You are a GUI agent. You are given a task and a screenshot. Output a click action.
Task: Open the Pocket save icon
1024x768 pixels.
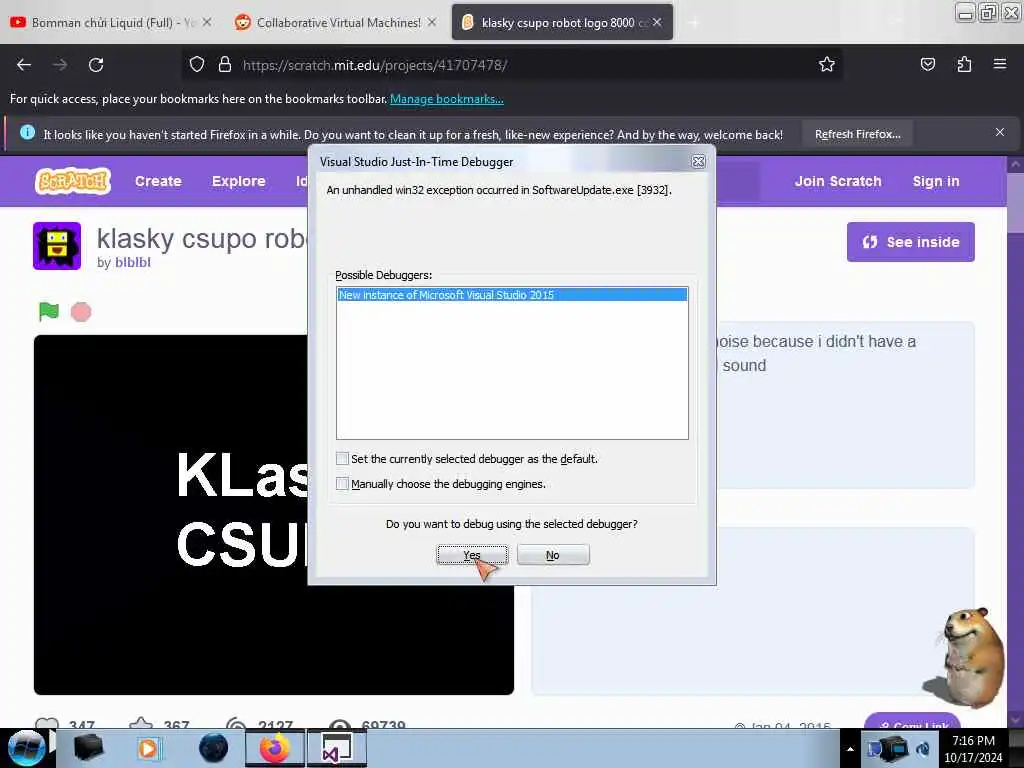pos(927,64)
